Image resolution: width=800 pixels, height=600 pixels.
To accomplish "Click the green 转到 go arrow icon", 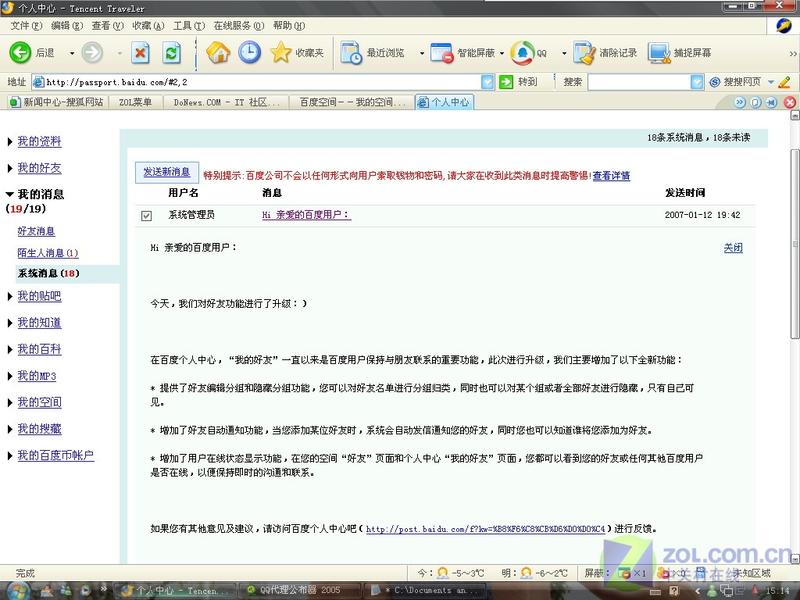I will (506, 82).
